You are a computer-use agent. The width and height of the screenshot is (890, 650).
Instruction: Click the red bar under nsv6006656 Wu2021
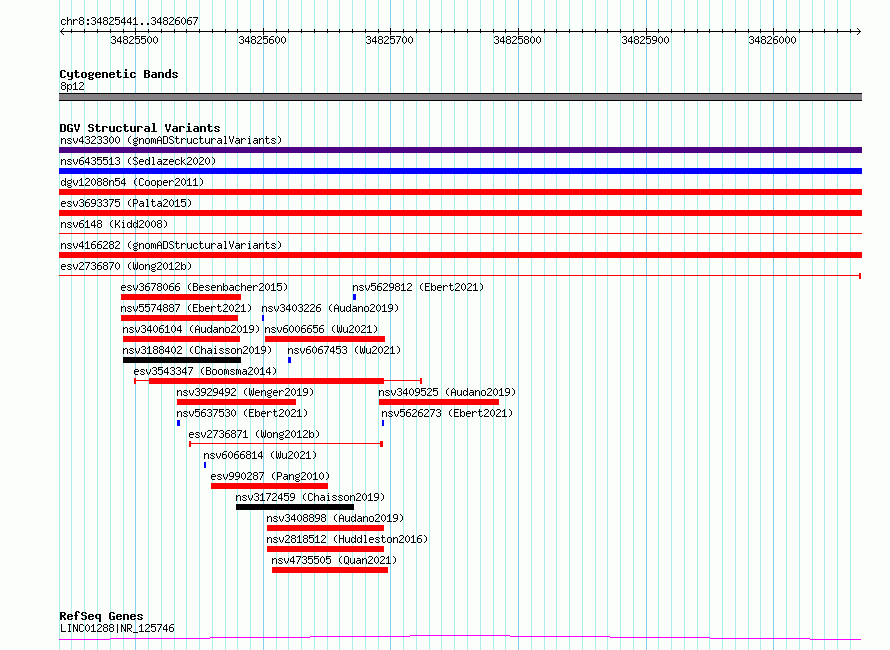pos(325,339)
